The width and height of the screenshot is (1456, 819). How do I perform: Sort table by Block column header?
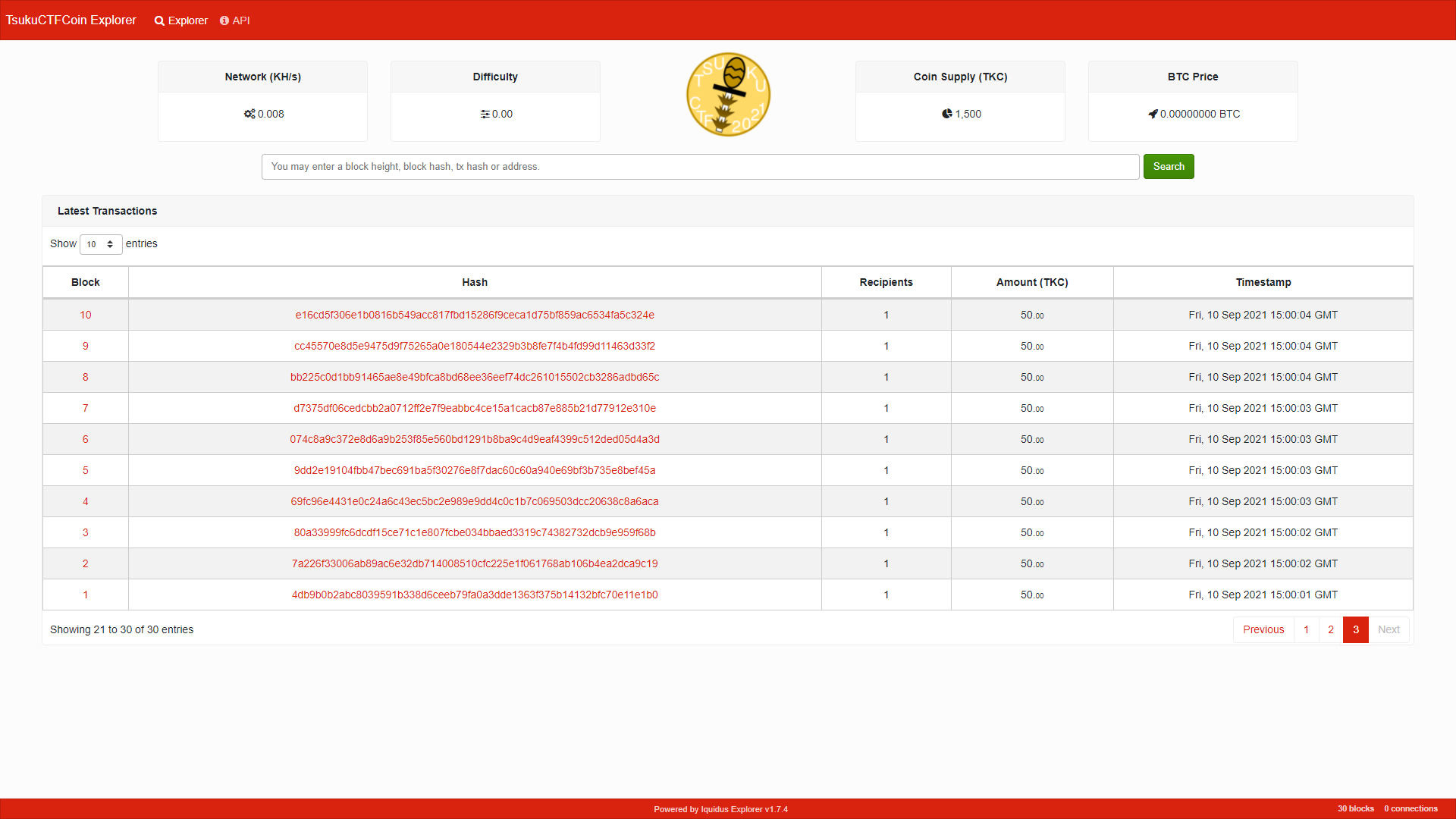(x=86, y=282)
